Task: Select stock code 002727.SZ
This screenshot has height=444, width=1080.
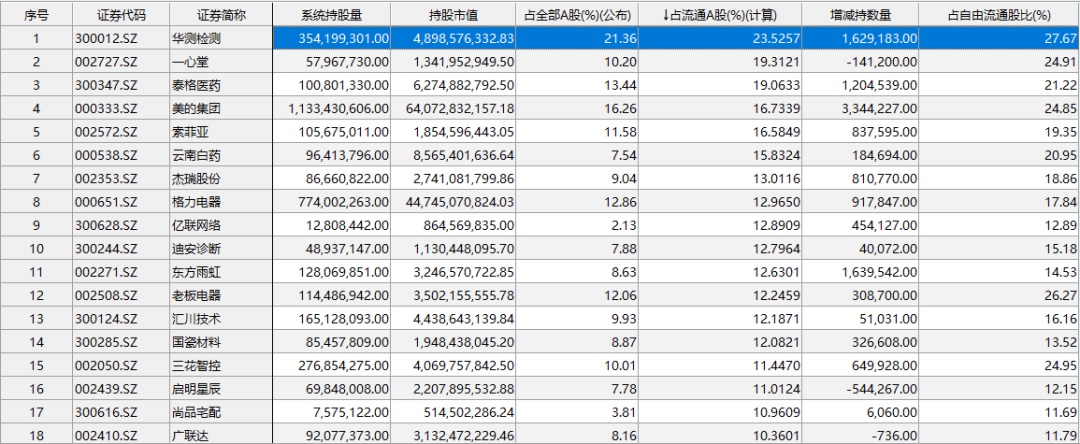Action: tap(121, 61)
